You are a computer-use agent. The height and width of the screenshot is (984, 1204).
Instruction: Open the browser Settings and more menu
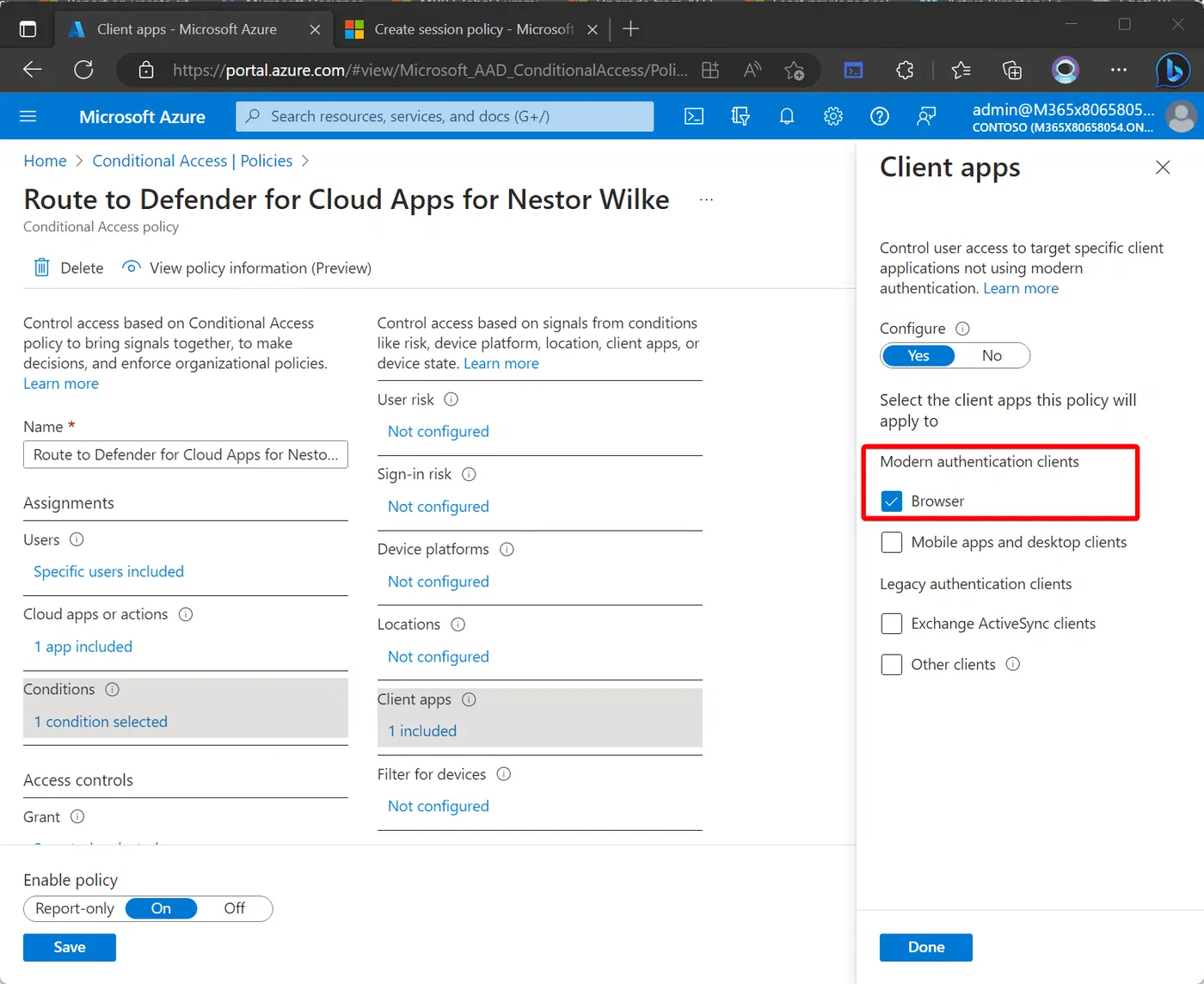point(1118,70)
